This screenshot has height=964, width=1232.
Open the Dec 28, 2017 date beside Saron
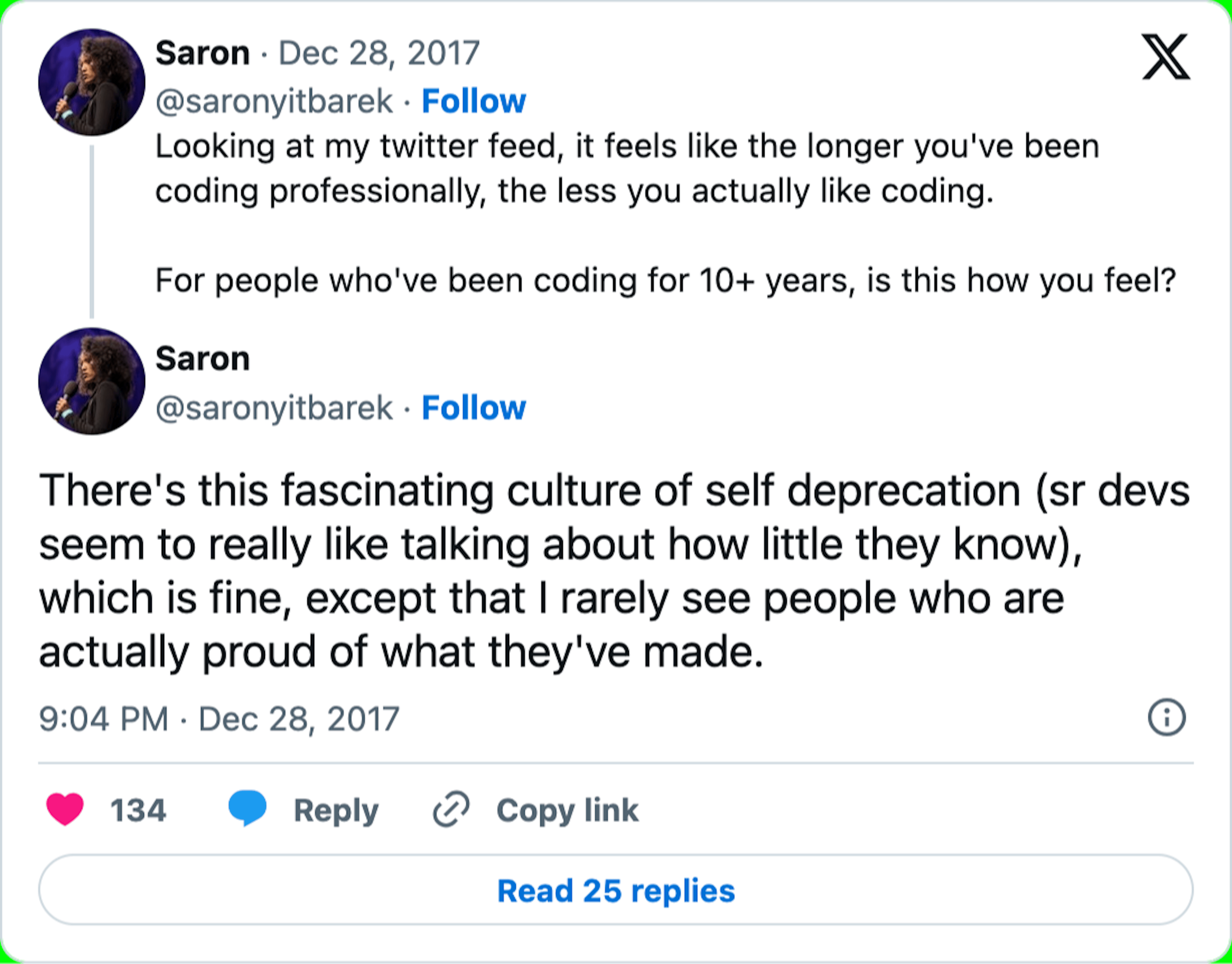click(x=379, y=54)
